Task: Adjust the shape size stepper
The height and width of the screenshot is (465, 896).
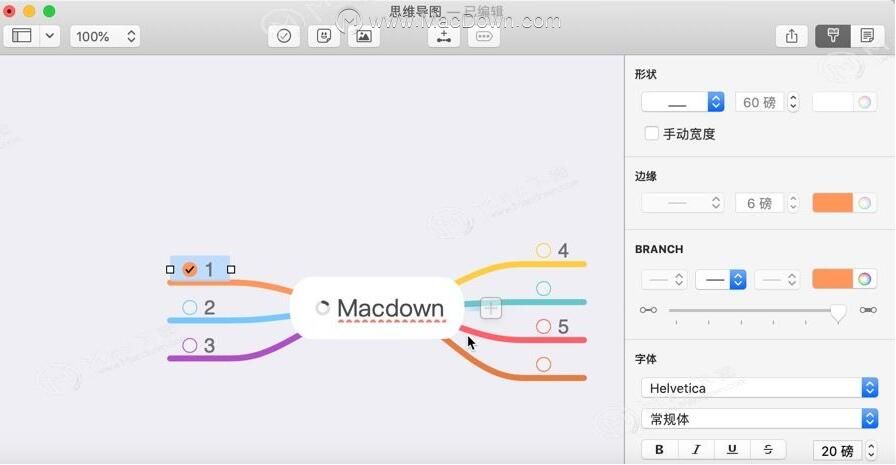Action: coord(793,102)
